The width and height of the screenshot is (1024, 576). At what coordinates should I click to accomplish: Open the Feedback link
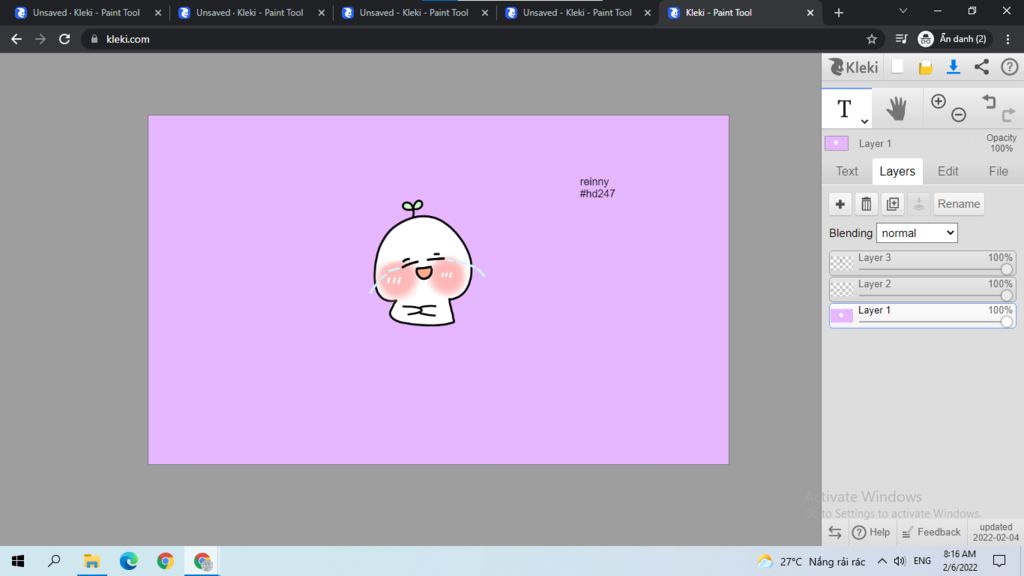coord(931,532)
